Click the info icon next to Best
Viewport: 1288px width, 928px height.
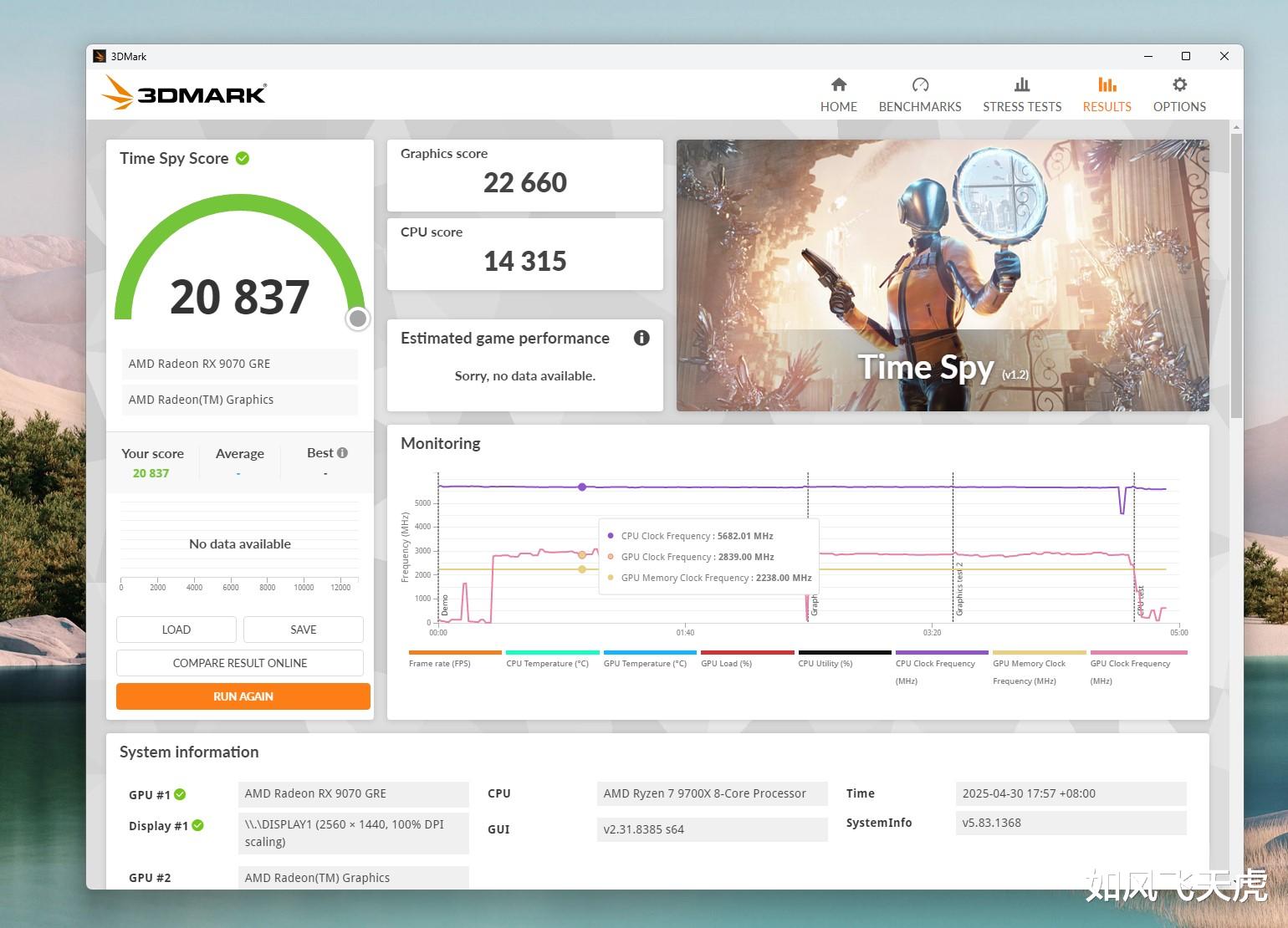342,452
